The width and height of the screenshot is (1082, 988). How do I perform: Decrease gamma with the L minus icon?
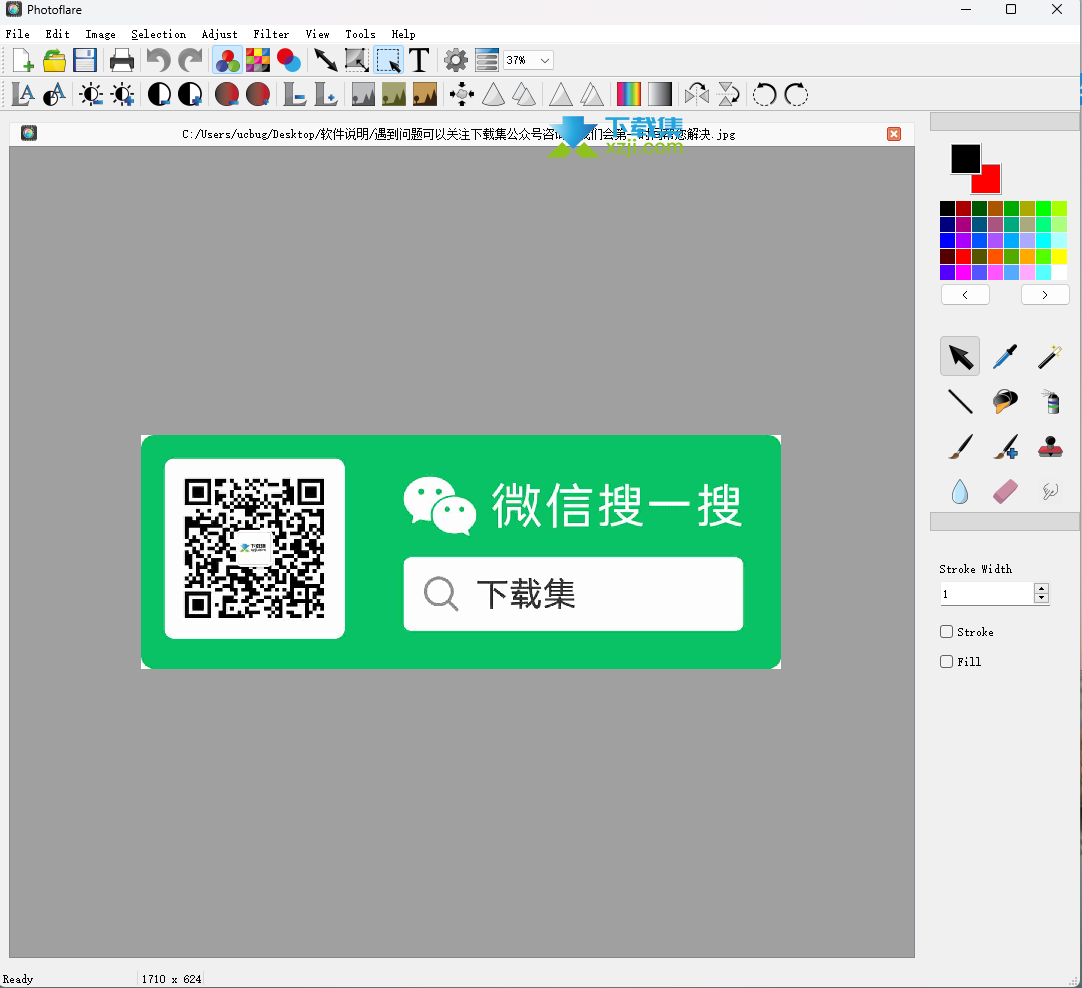tap(295, 95)
